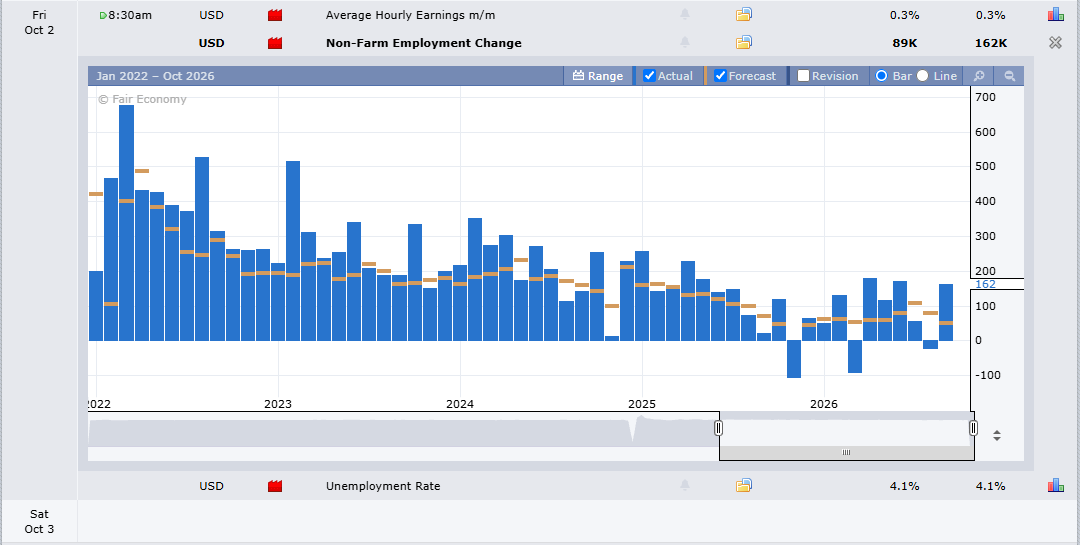
Task: Zoom in on the chart
Action: pyautogui.click(x=979, y=76)
